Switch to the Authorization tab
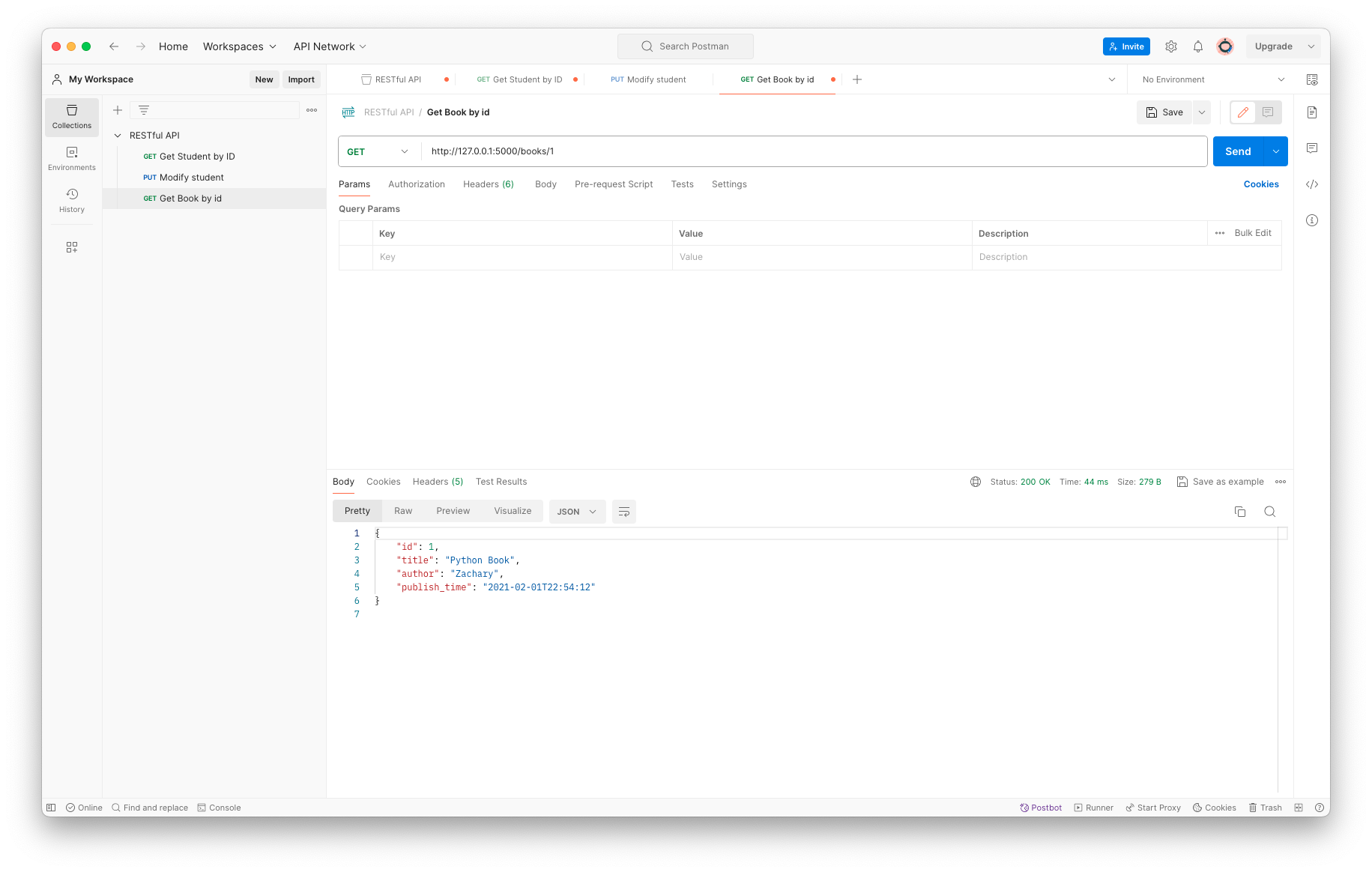 point(417,184)
